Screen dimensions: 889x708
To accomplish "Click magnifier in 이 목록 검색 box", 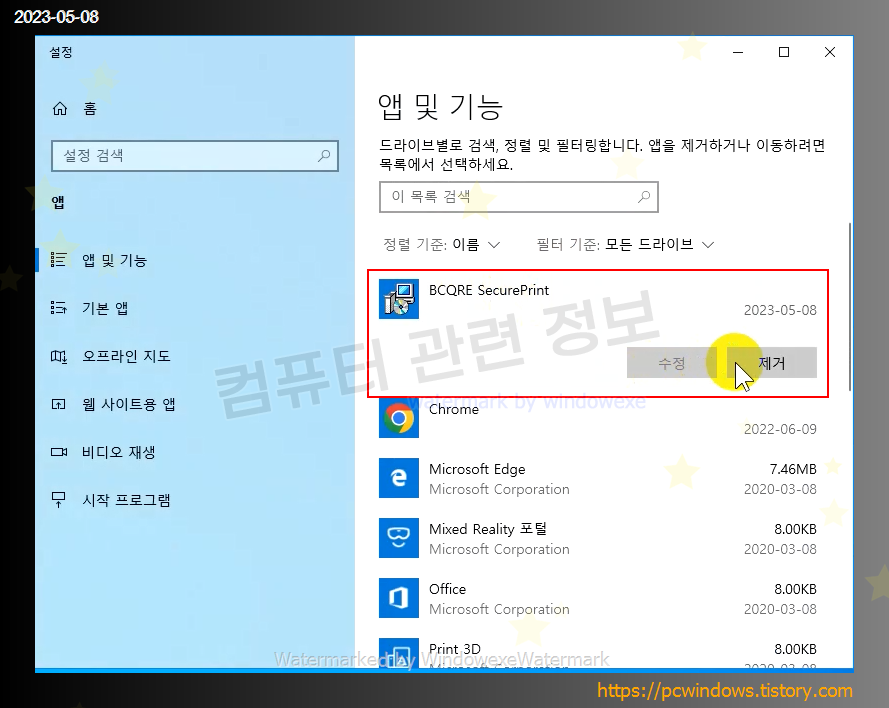I will click(644, 197).
